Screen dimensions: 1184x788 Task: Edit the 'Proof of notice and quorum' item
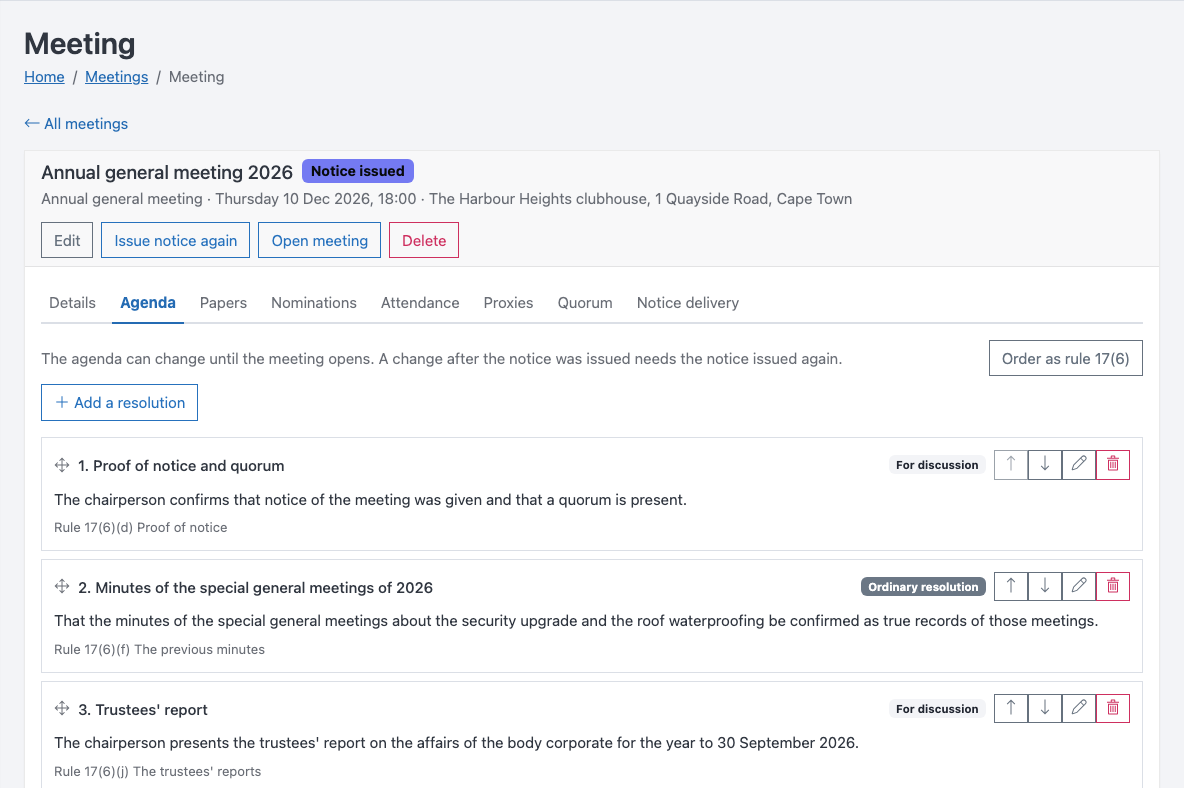coord(1079,464)
